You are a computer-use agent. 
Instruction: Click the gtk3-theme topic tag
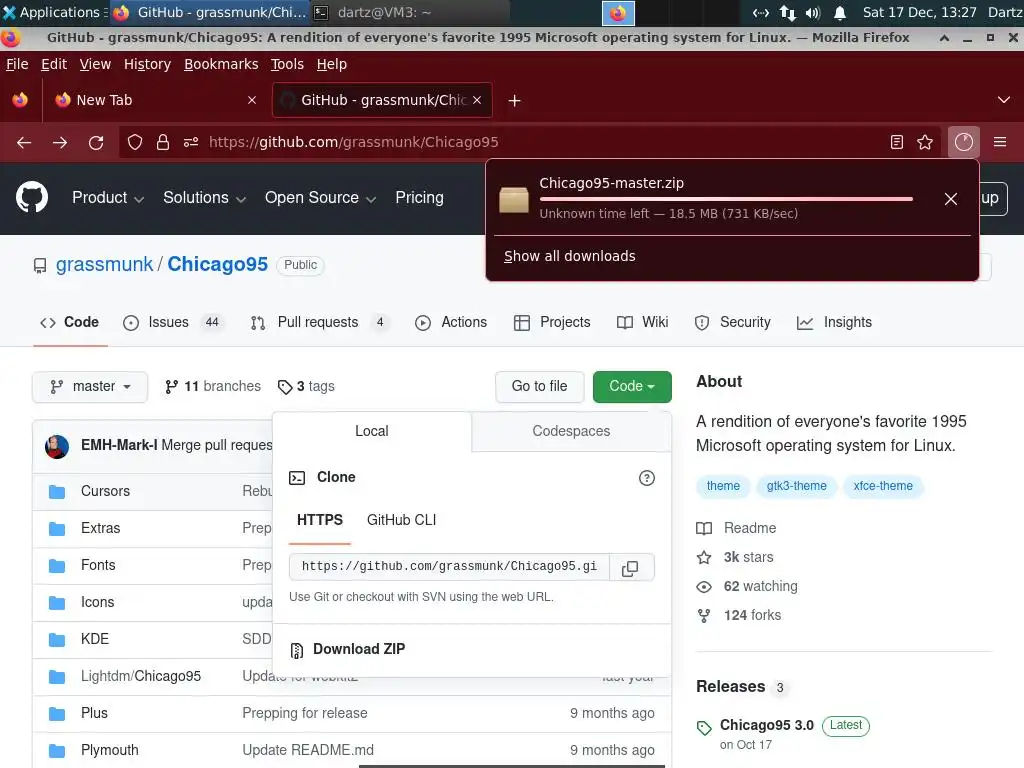coord(797,487)
